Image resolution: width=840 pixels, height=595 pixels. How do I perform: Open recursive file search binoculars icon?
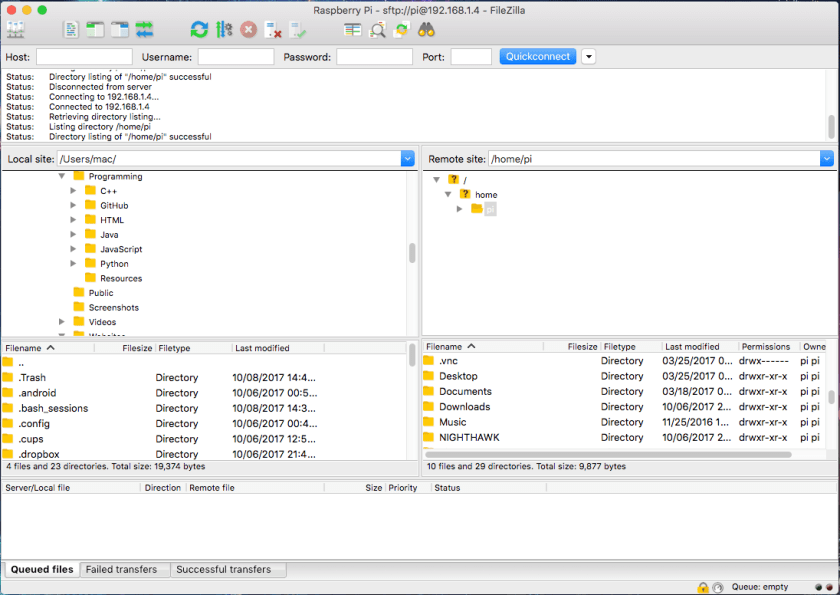426,30
